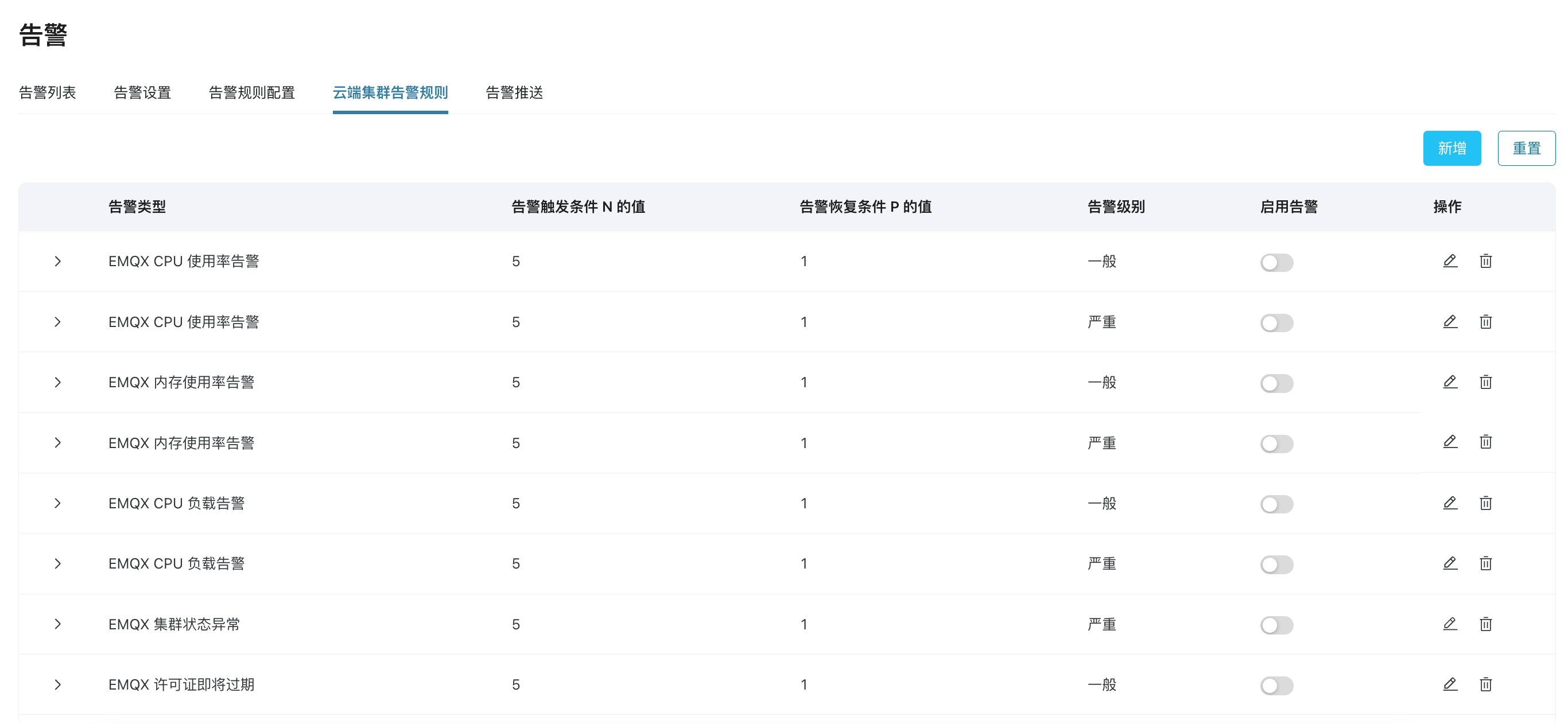Expand the EMQX 集群状态异常 row
This screenshot has height=724, width=1568.
58,624
